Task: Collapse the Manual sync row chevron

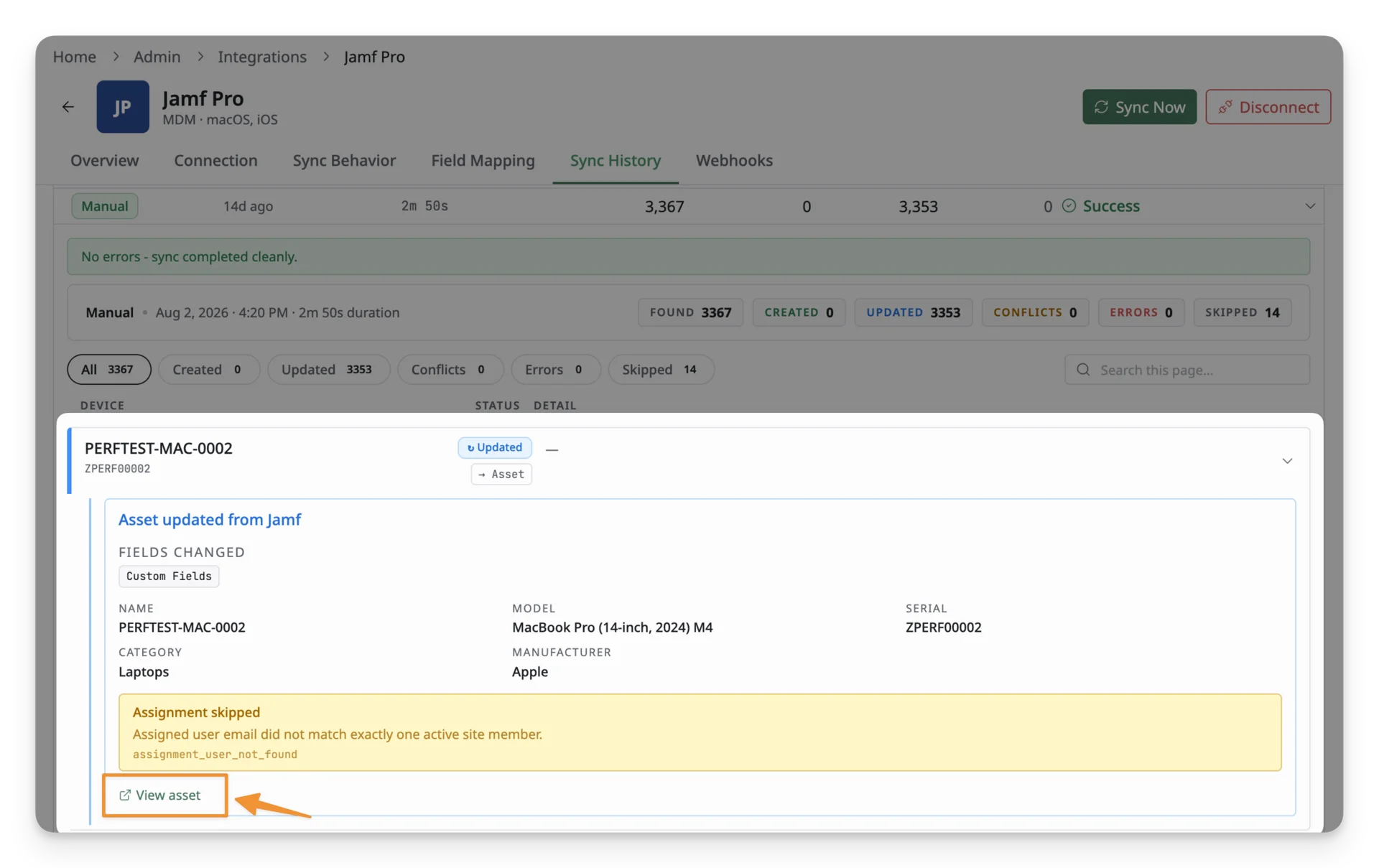Action: (x=1310, y=206)
